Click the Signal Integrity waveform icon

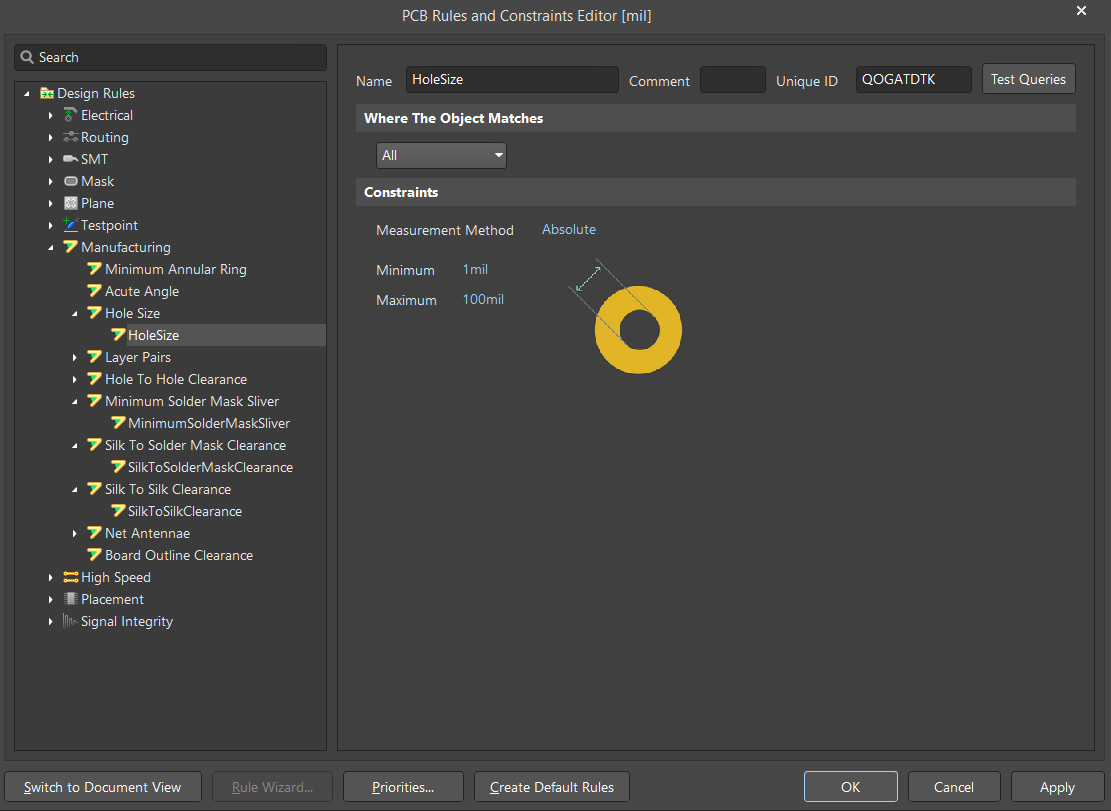[70, 621]
